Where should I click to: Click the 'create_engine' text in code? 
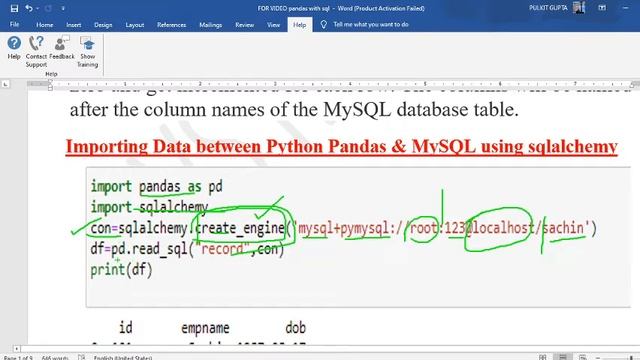click(x=240, y=228)
